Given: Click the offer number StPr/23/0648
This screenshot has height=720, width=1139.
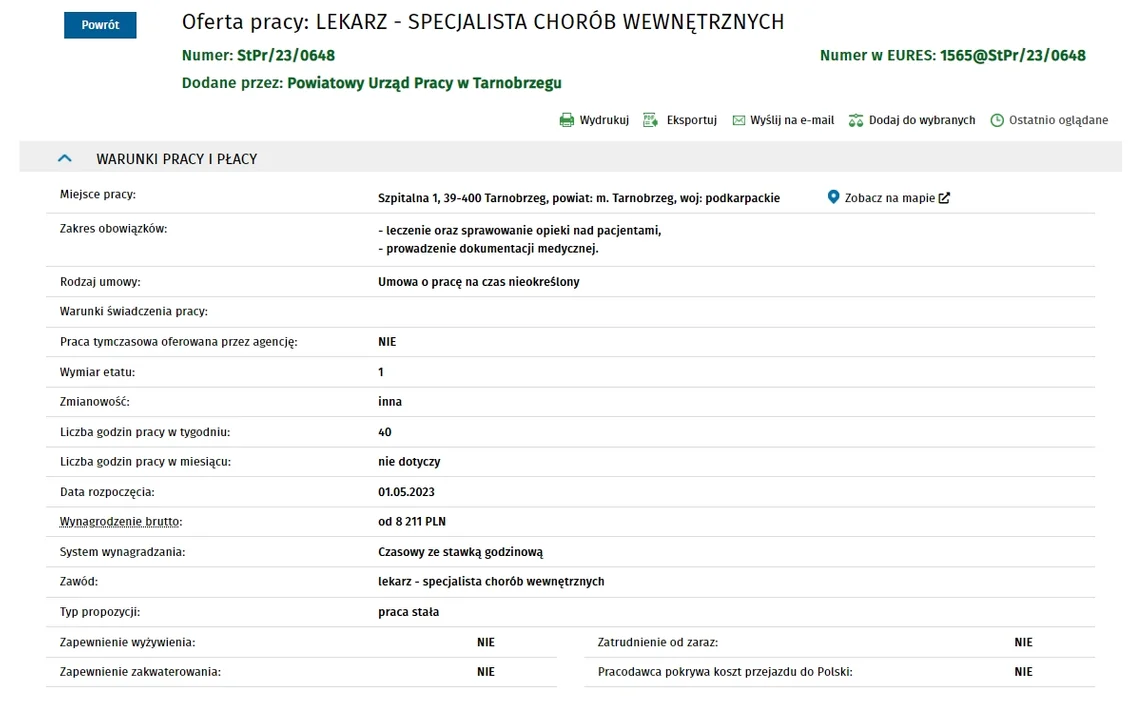Looking at the screenshot, I should (x=286, y=55).
